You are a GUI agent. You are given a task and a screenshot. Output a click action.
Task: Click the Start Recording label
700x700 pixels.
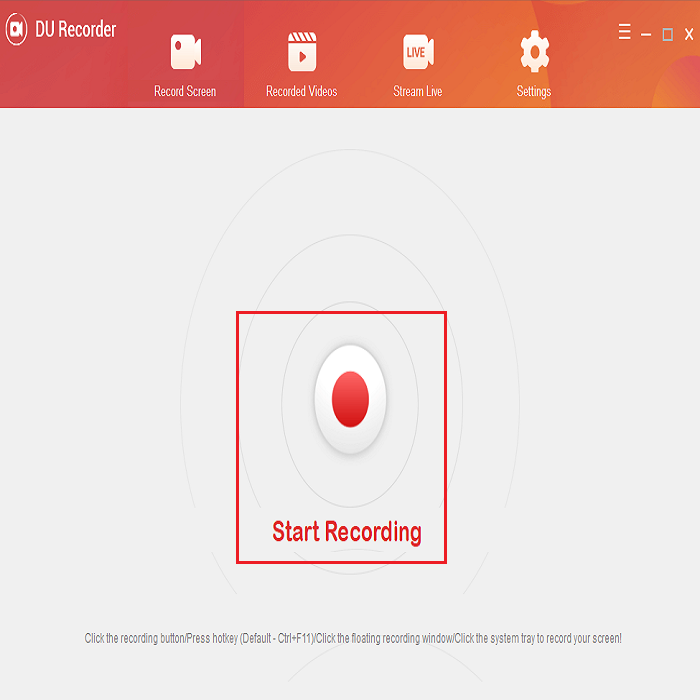[x=347, y=532]
